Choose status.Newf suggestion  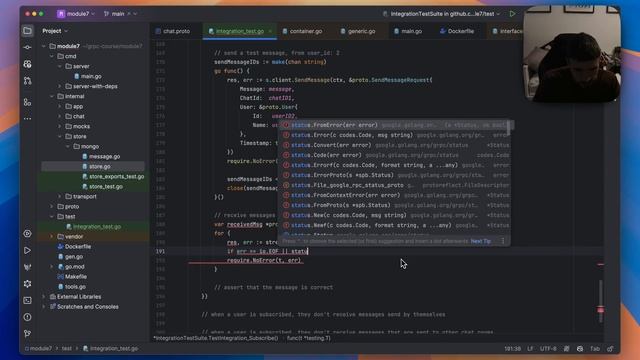[394, 225]
